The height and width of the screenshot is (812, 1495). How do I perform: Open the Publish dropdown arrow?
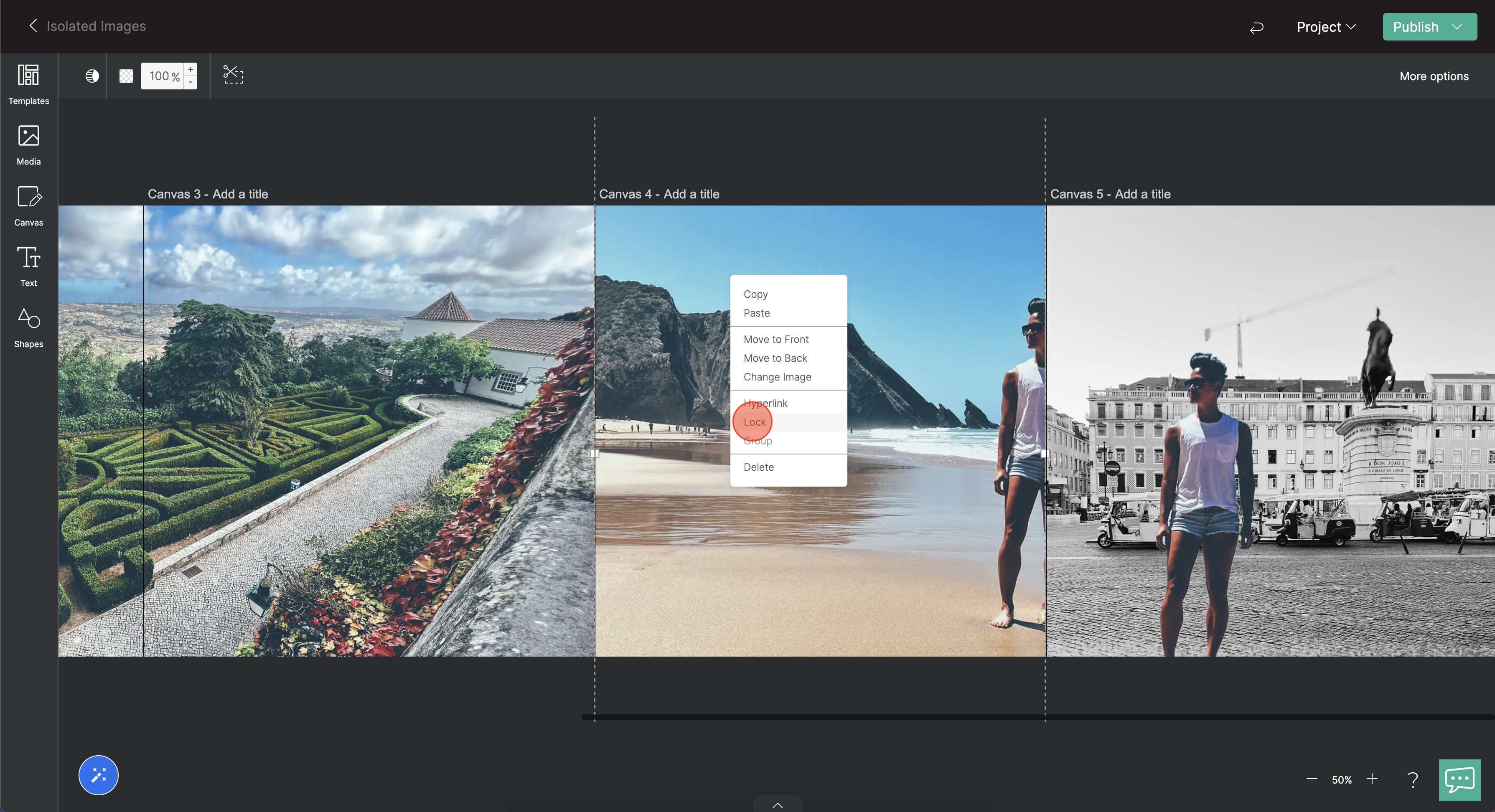tap(1457, 27)
